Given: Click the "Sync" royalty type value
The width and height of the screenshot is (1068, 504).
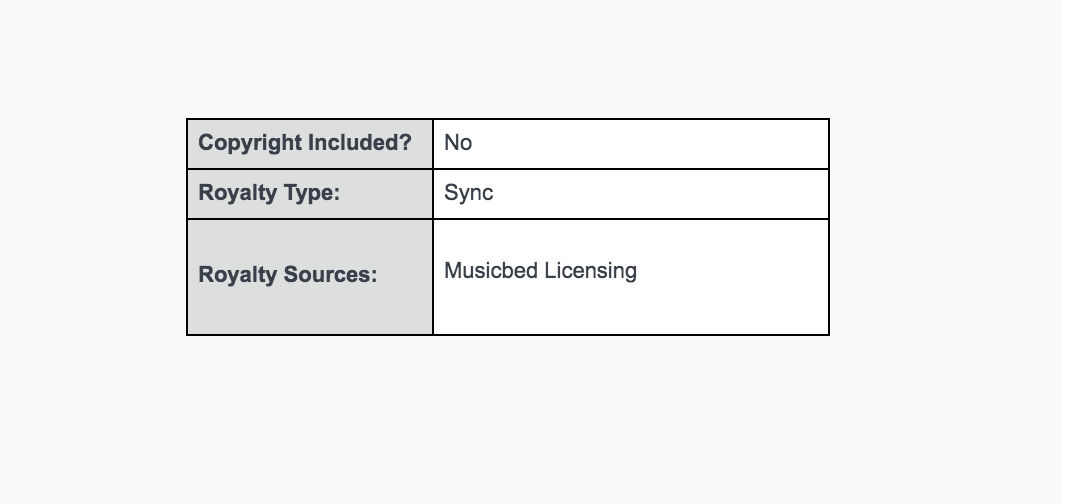Looking at the screenshot, I should point(469,193).
